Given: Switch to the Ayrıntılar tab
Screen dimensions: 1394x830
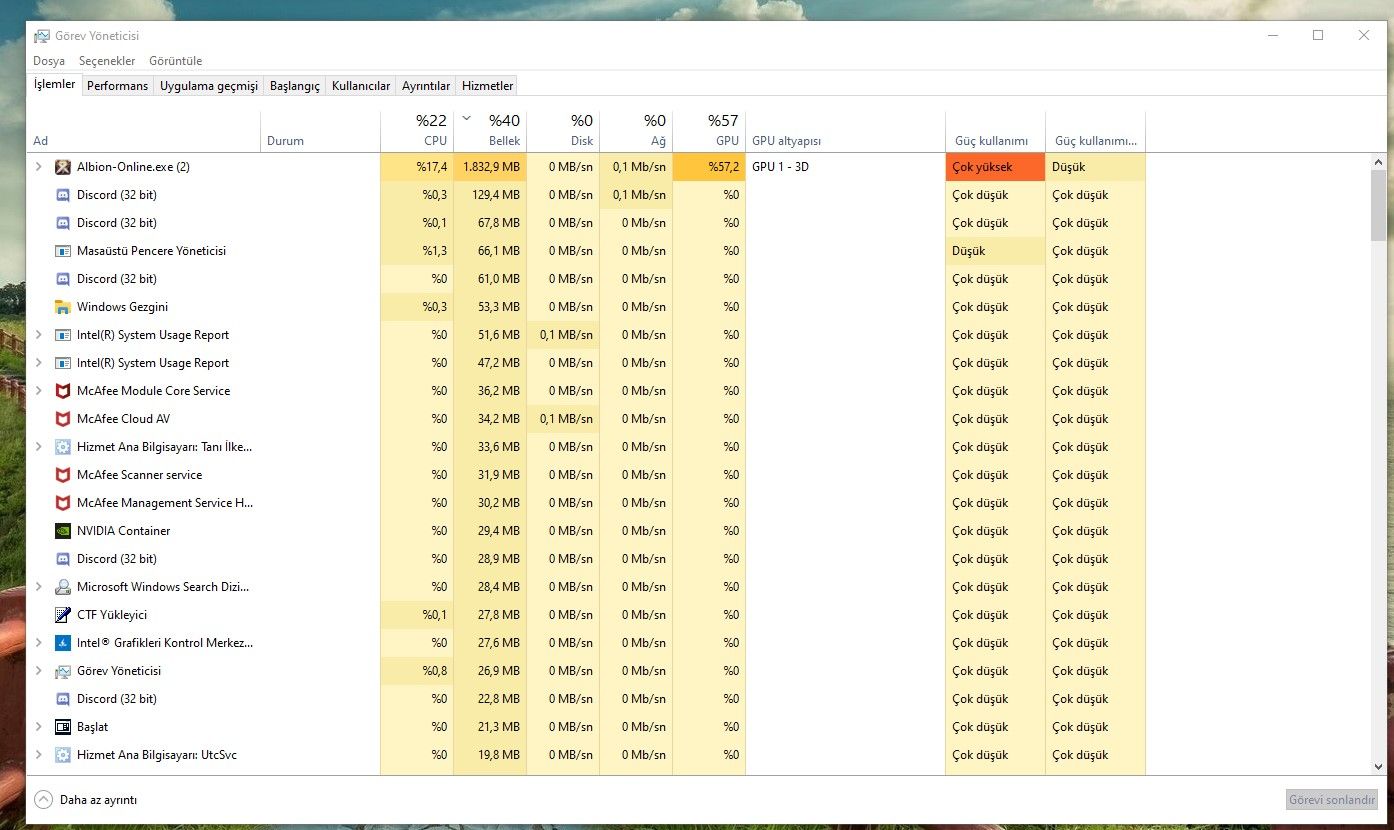Looking at the screenshot, I should 426,86.
